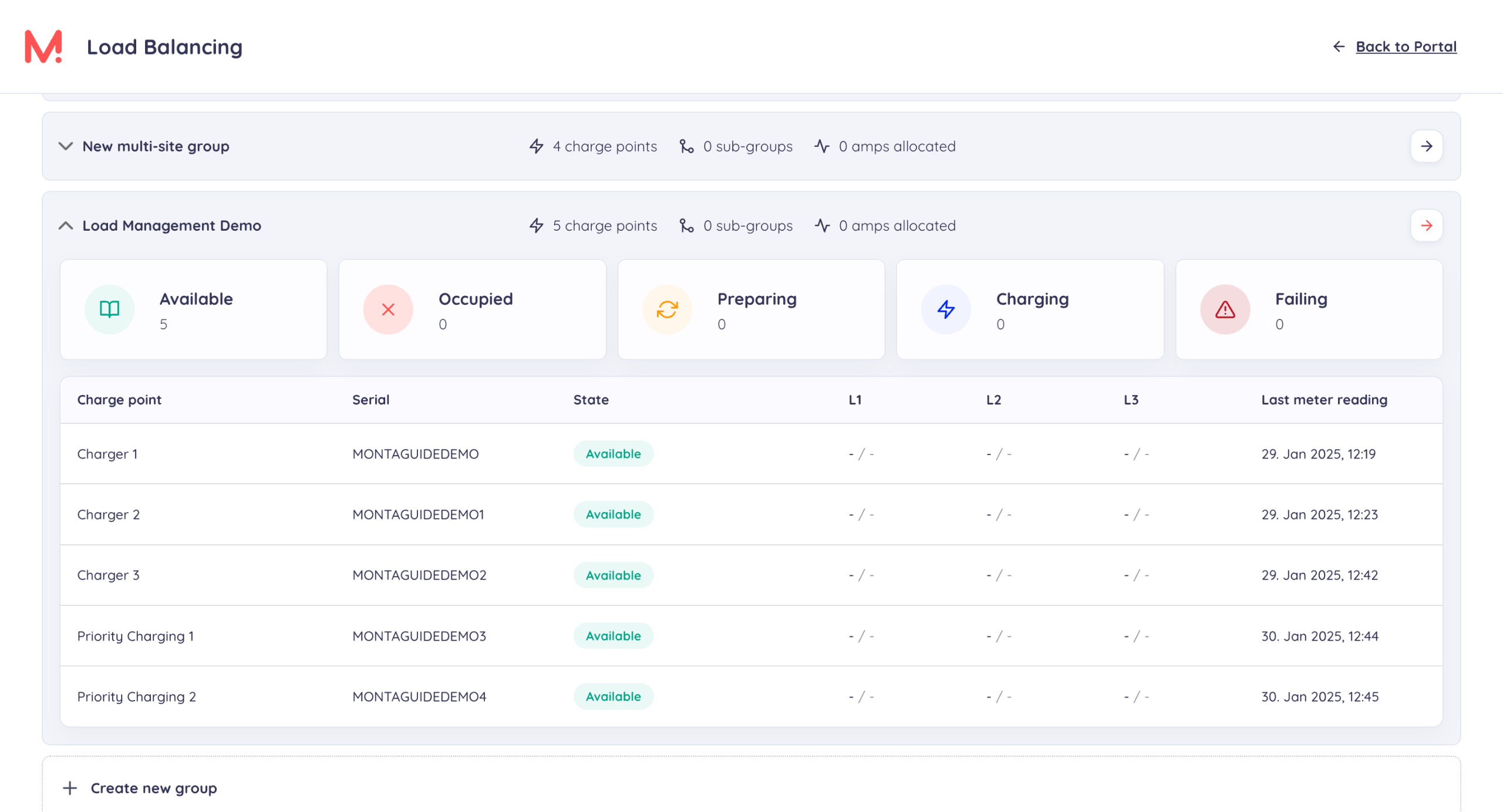Click the Failing warning triangle icon

pyautogui.click(x=1225, y=309)
